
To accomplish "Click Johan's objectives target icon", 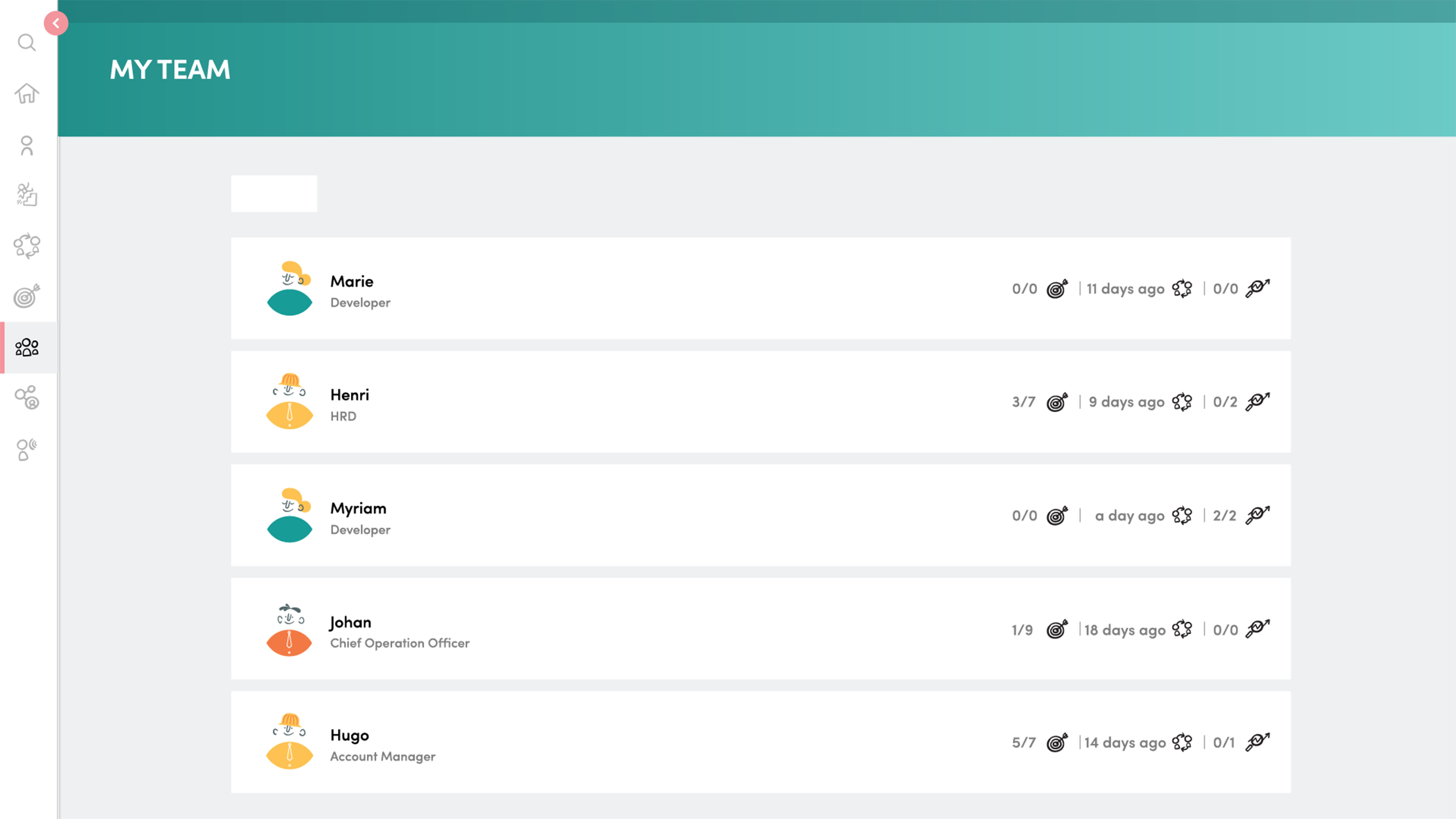I will (1057, 629).
